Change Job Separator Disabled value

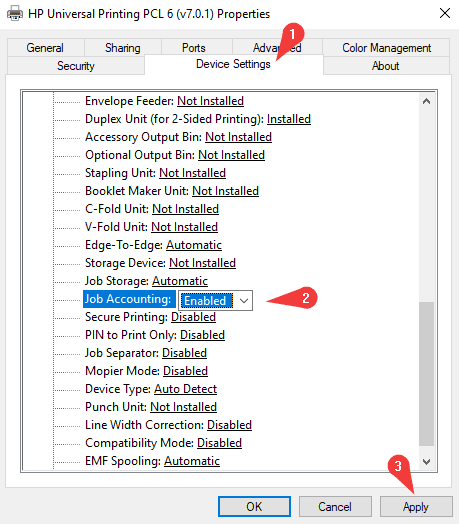[x=184, y=353]
